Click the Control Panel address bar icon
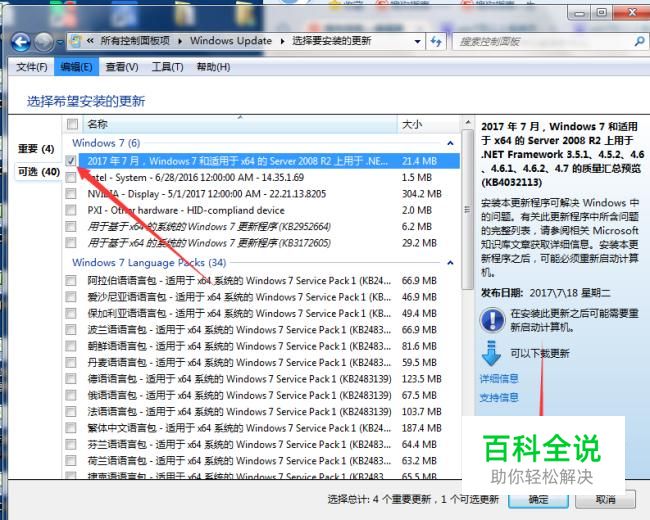Screen dimensions: 650x520 click(x=76, y=41)
